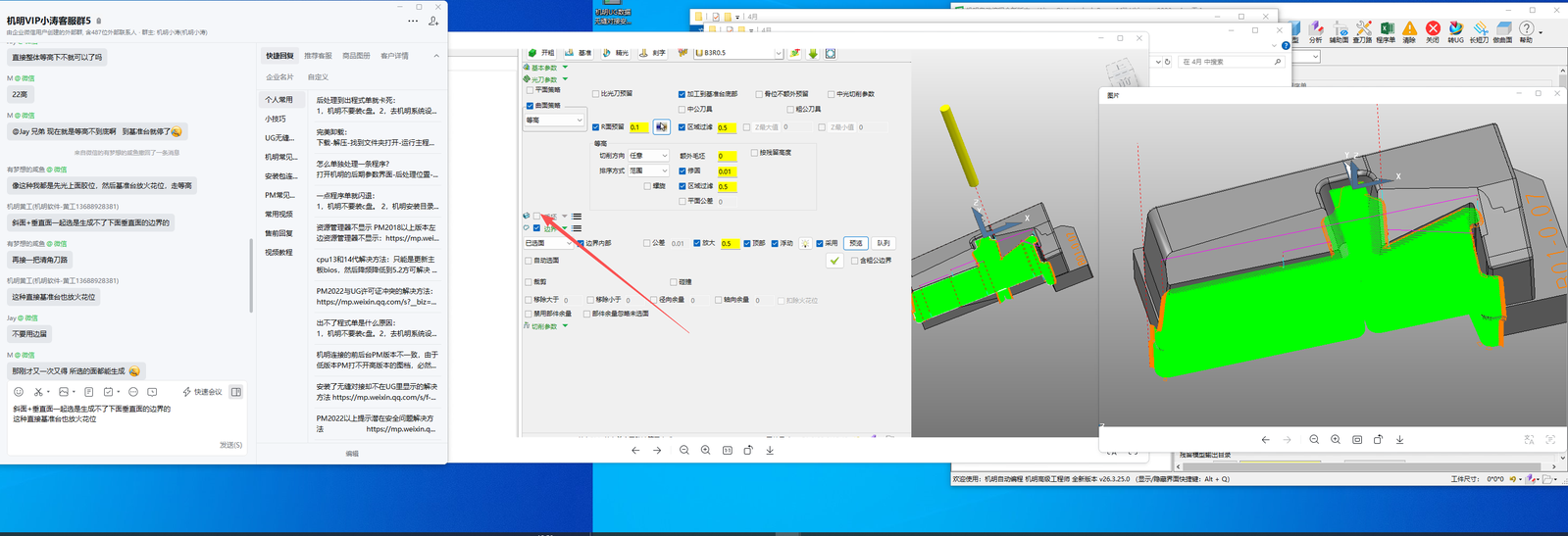Viewport: 1568px width, 536px height.
Task: Open the chat group more options (…)
Action: [x=413, y=21]
